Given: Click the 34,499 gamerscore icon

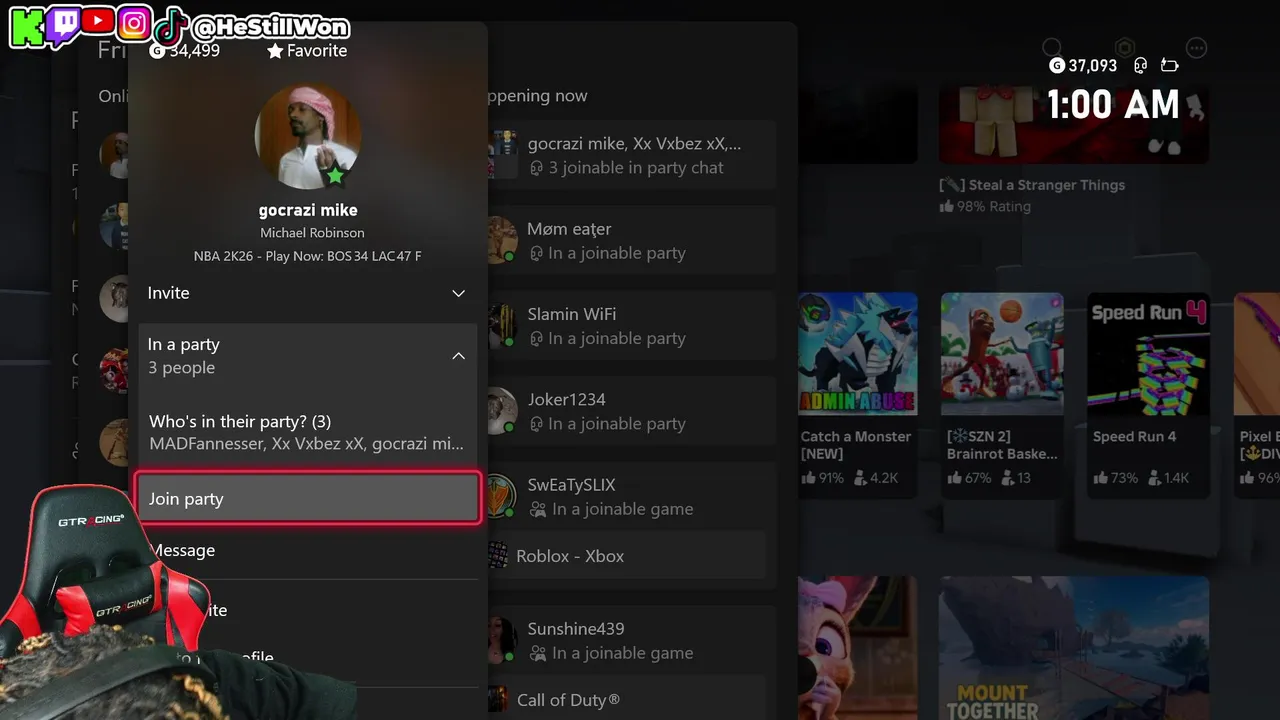Looking at the screenshot, I should click(x=157, y=50).
